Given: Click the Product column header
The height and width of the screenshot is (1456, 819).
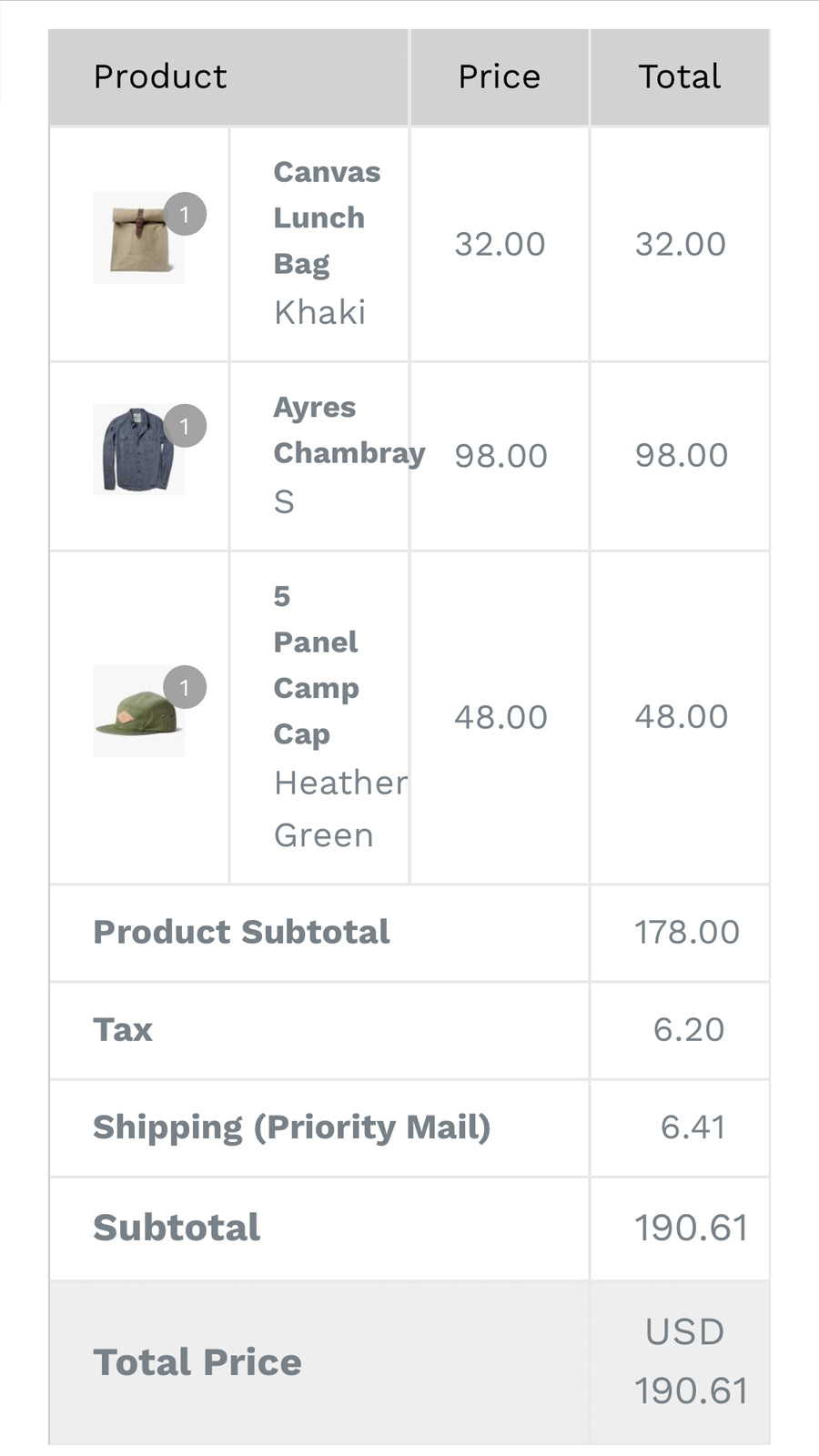Looking at the screenshot, I should point(160,76).
